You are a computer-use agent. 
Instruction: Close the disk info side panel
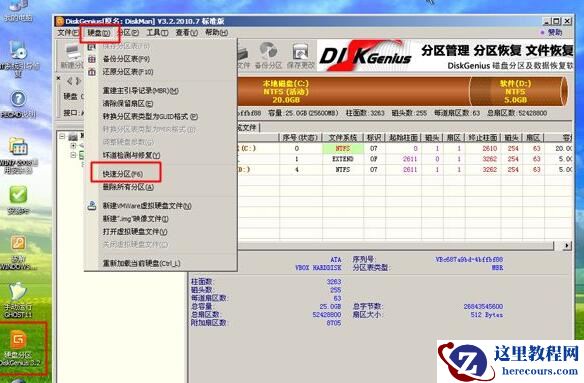58,78
